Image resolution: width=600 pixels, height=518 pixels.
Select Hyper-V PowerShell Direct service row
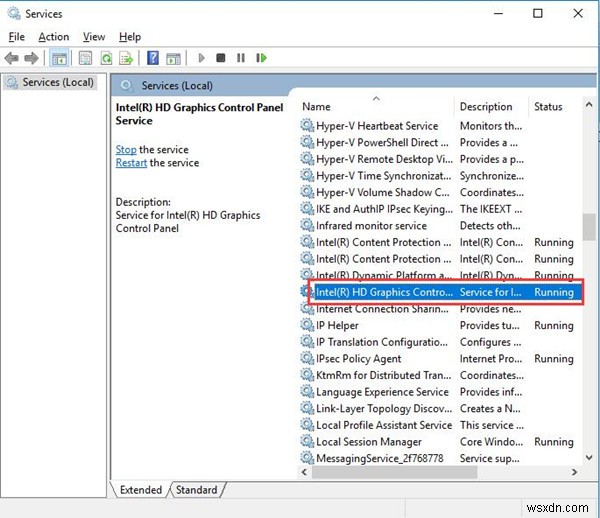pos(440,142)
